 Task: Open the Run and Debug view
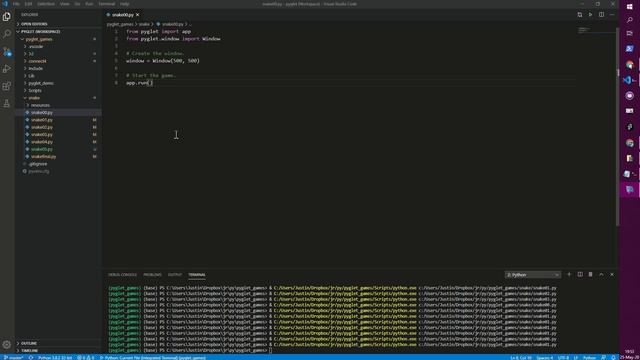pyautogui.click(x=7, y=69)
